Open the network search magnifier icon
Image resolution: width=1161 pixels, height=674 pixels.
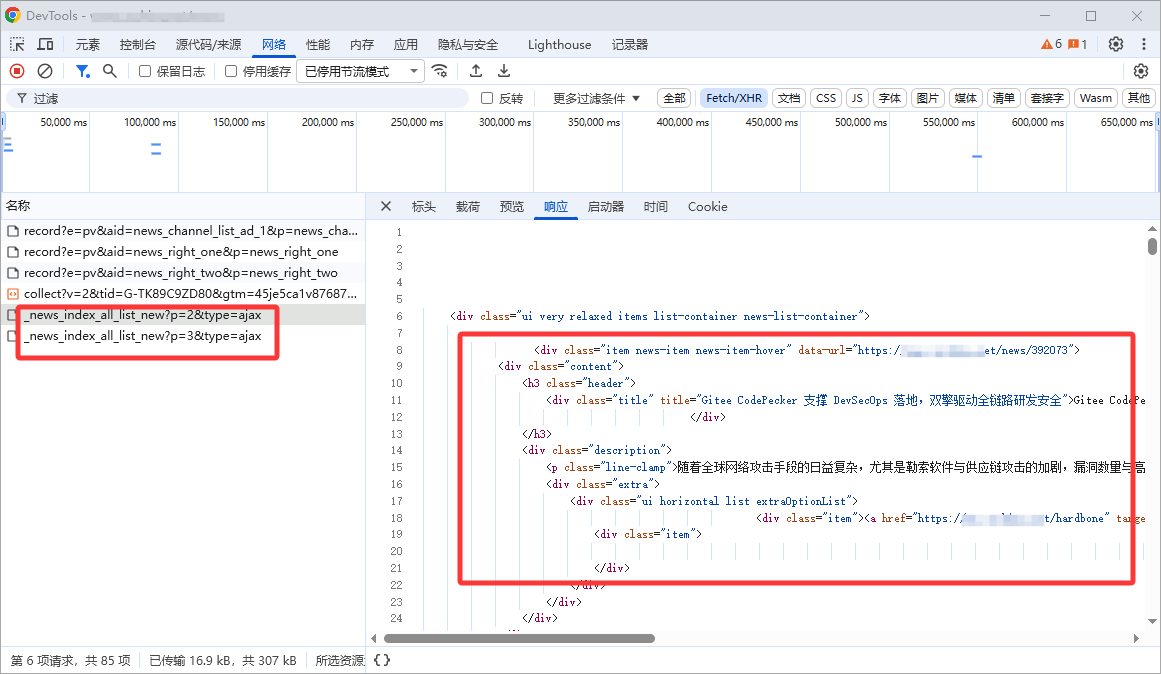(x=110, y=71)
